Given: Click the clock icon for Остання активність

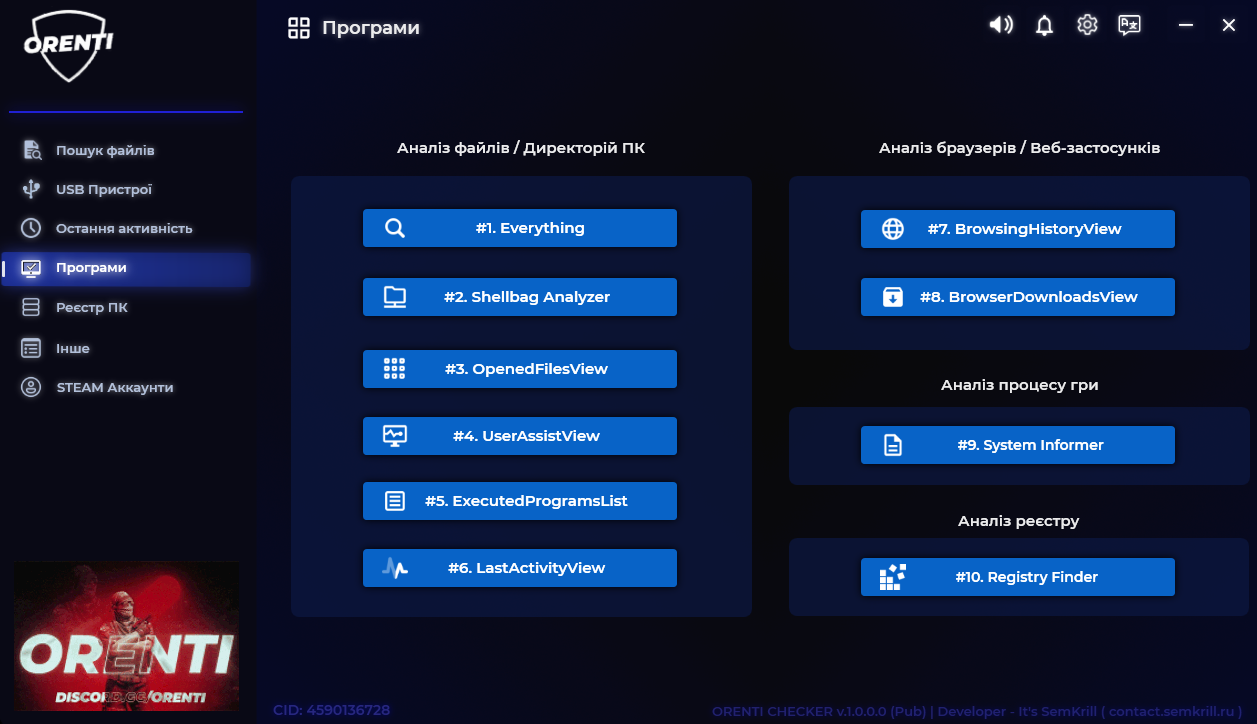Looking at the screenshot, I should 31,228.
